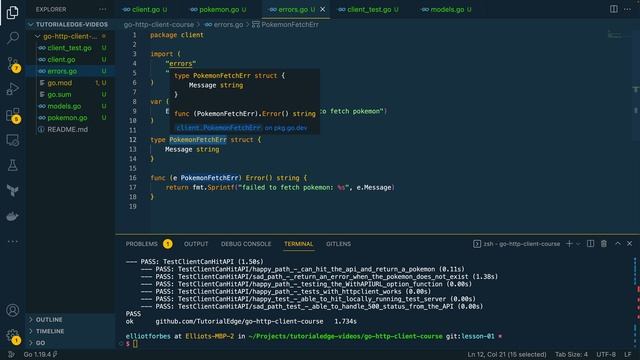Image resolution: width=640 pixels, height=360 pixels.
Task: Switch to the client_test.go tab
Action: click(x=369, y=9)
